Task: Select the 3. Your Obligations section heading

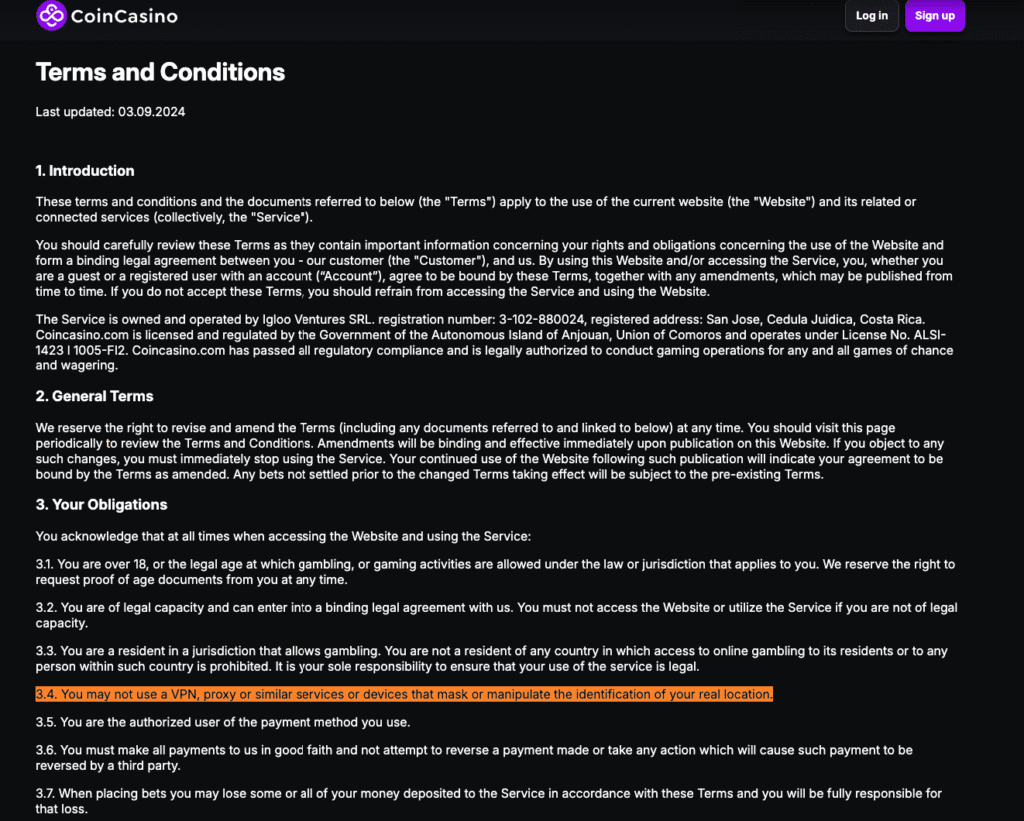Action: tap(101, 505)
